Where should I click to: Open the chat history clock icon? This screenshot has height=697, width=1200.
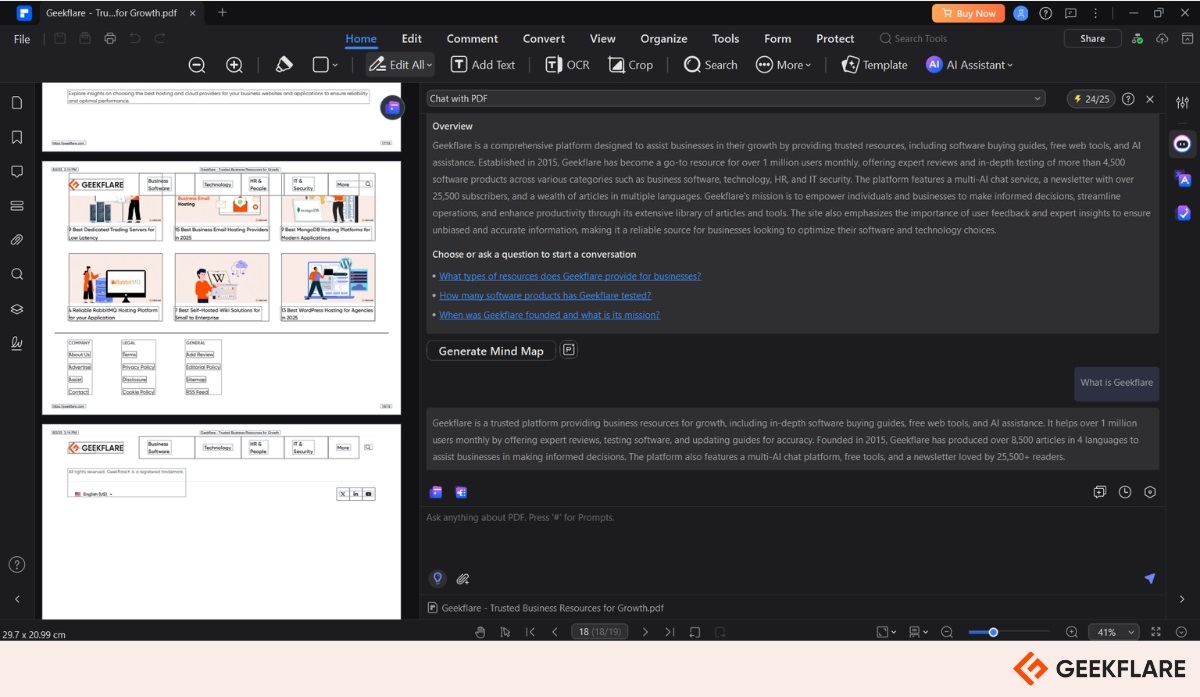[1125, 492]
